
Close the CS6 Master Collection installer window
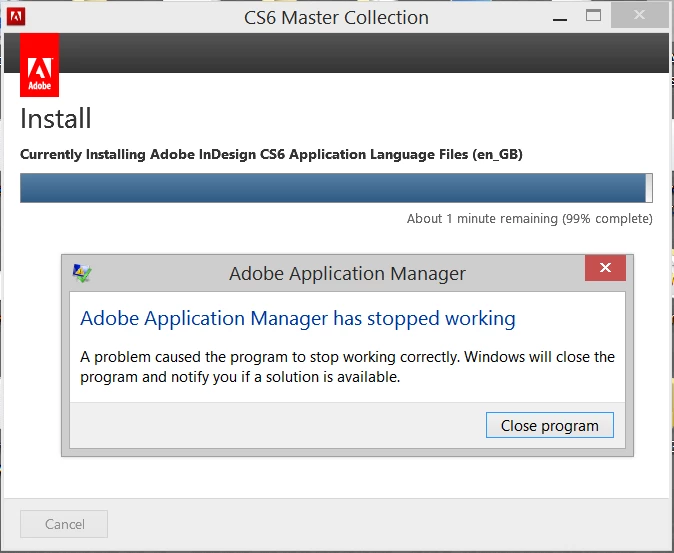point(639,15)
